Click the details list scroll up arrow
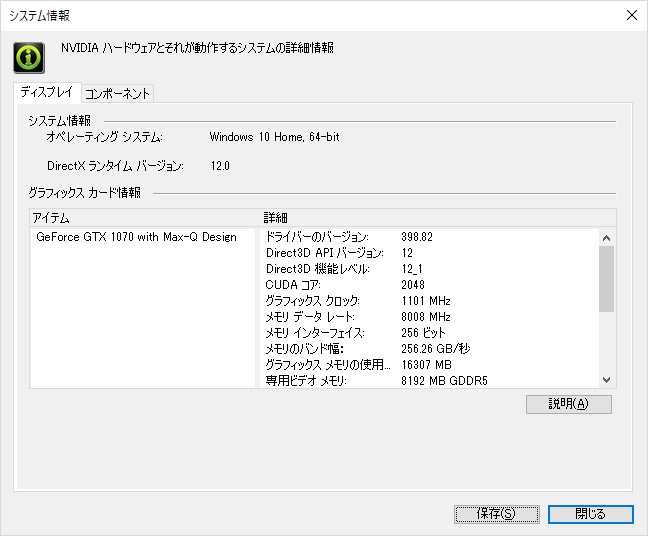 point(606,238)
